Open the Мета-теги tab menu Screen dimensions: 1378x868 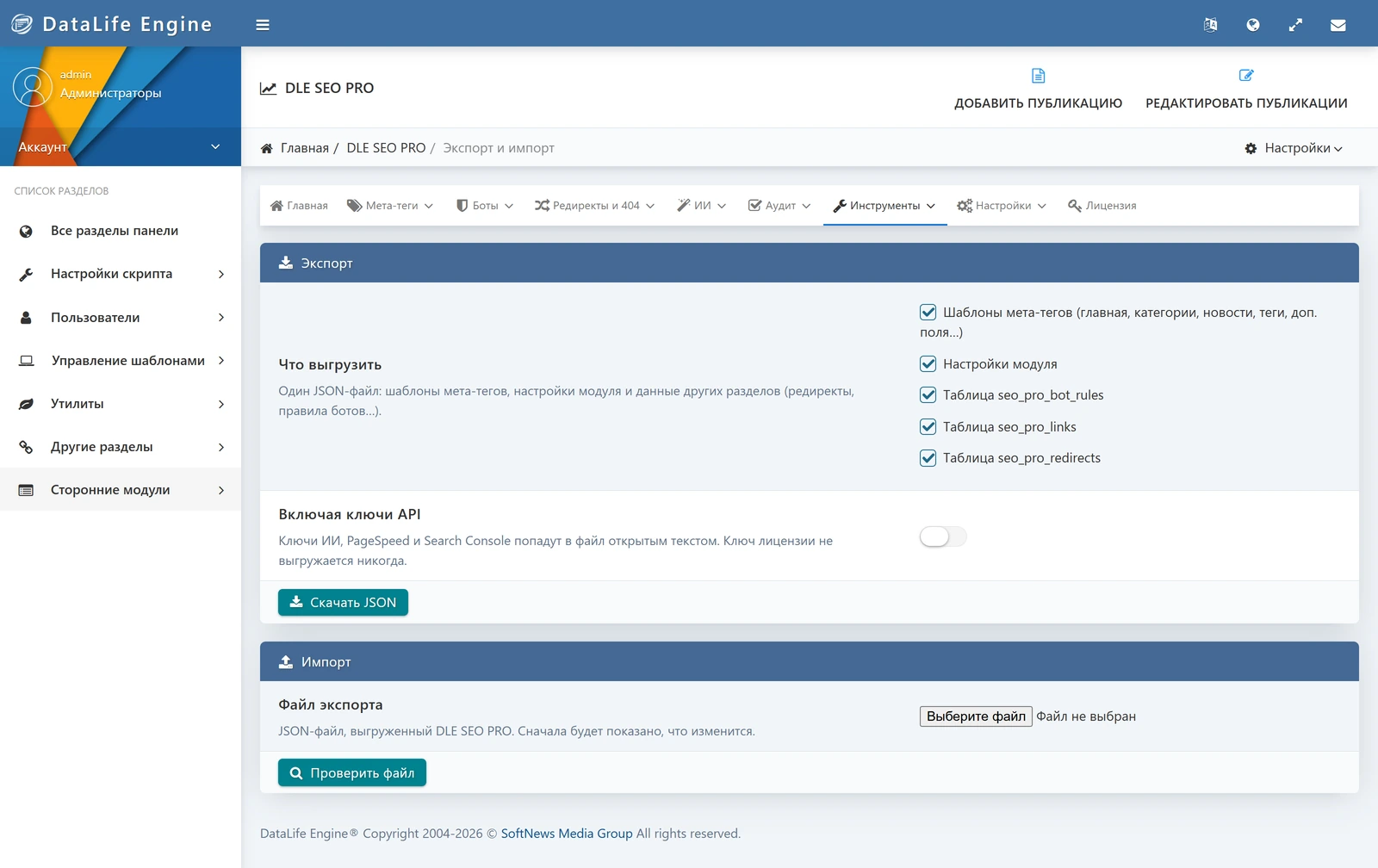point(390,206)
